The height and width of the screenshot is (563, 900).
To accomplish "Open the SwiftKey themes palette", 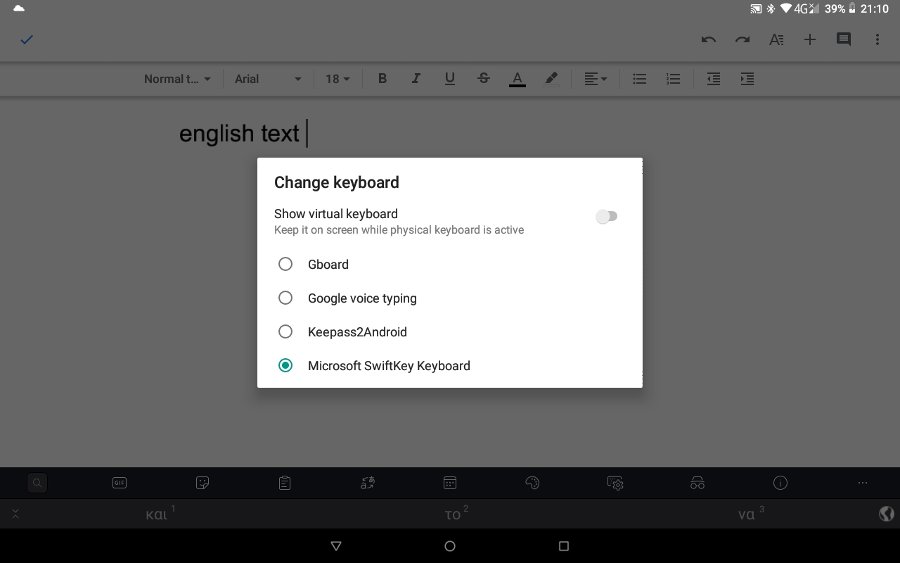I will (x=533, y=483).
